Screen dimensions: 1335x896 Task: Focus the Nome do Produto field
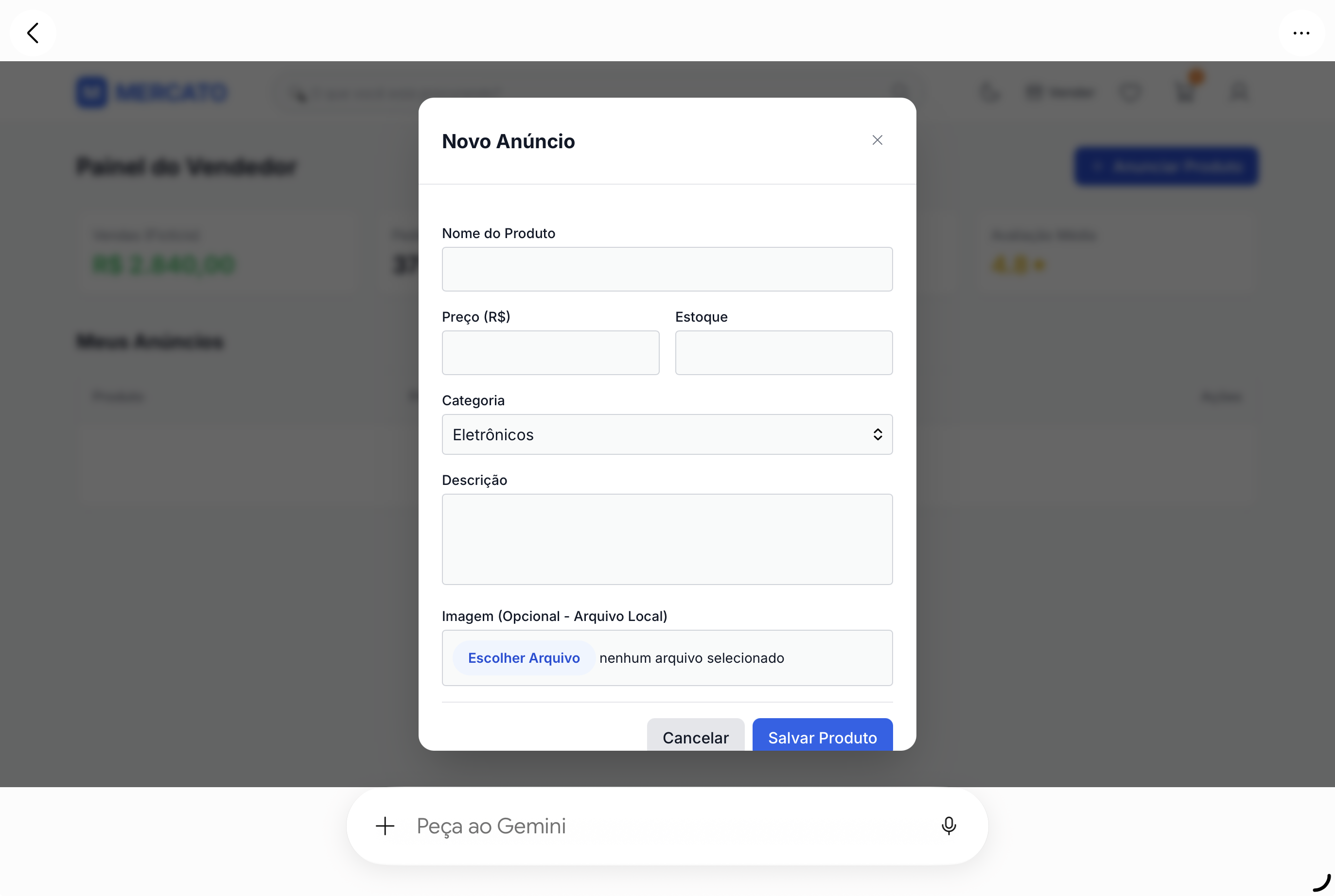click(667, 269)
